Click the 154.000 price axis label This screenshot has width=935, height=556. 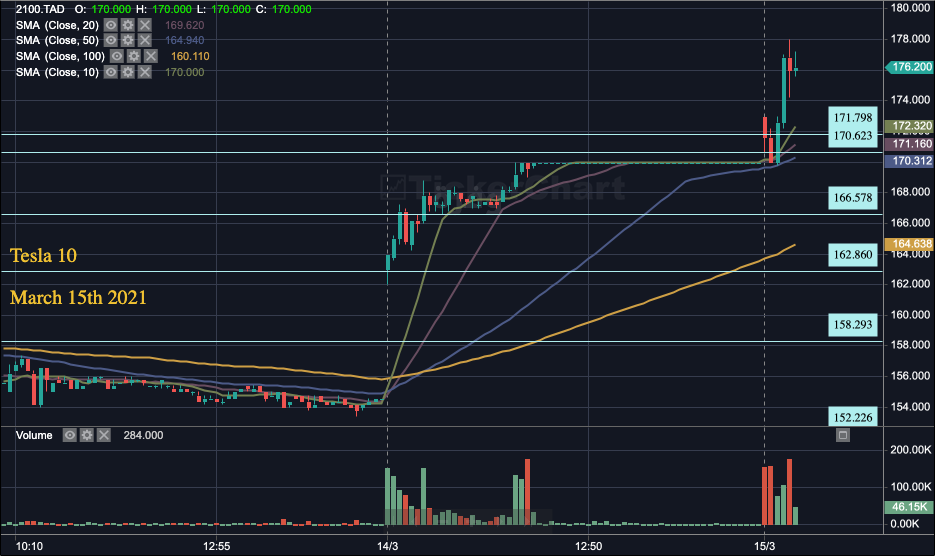point(910,406)
